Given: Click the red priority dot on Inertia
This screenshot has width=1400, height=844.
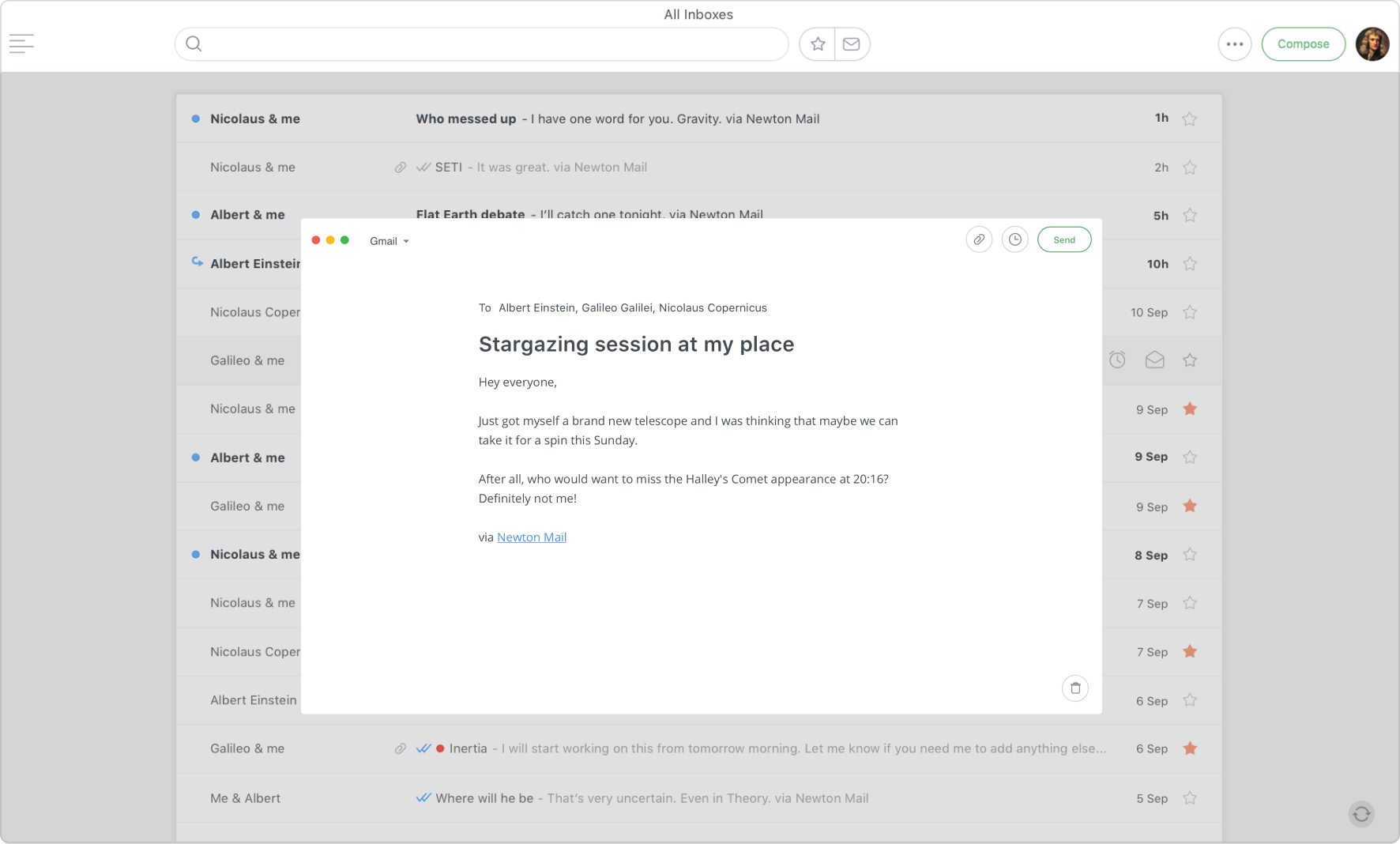Looking at the screenshot, I should click(x=440, y=748).
